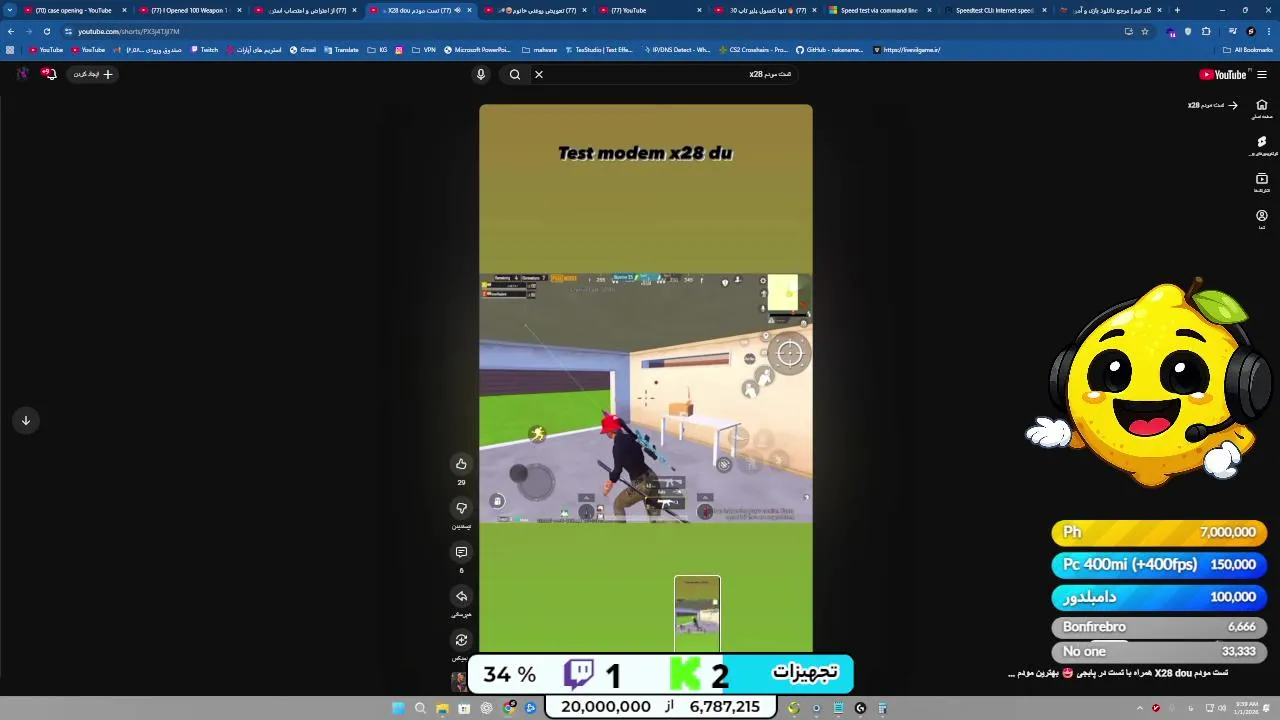Click the Shorts video player area
This screenshot has width=1280, height=720.
pos(646,378)
